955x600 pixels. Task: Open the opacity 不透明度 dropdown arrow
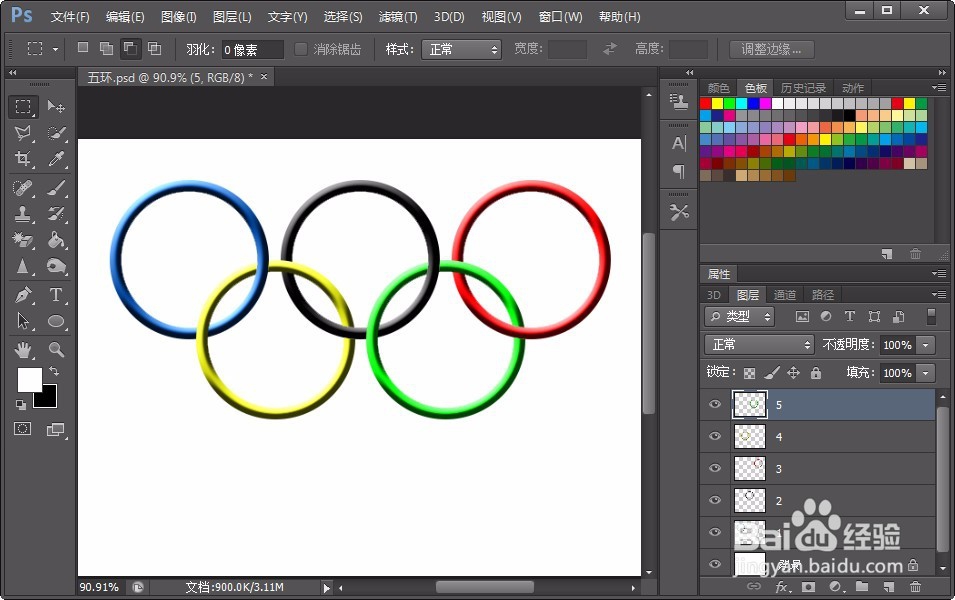tap(926, 345)
